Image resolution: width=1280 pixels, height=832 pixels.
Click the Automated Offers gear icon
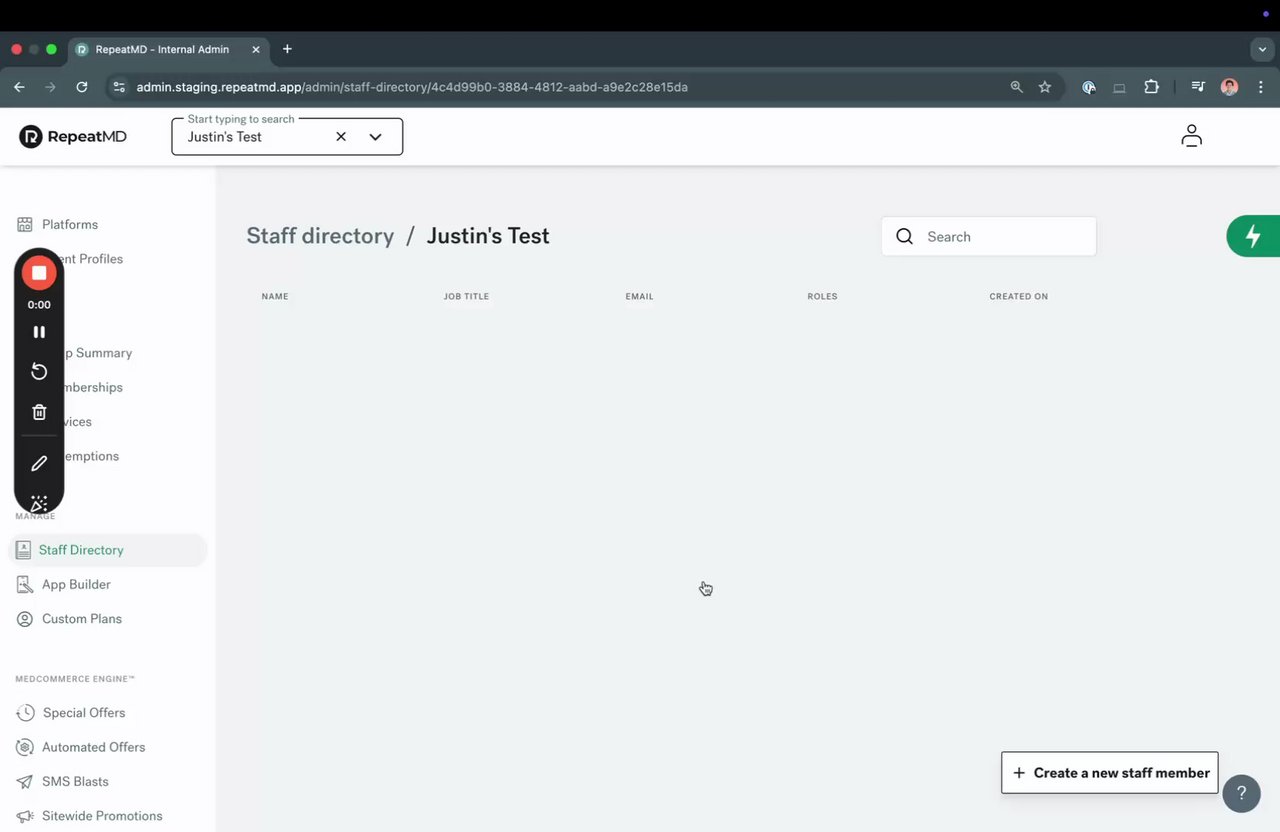(x=24, y=747)
